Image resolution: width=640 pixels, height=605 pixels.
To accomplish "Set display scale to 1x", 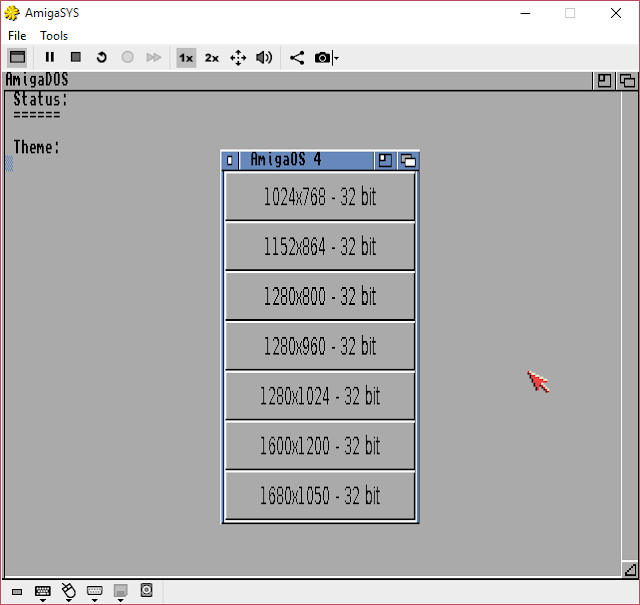I will (x=186, y=58).
